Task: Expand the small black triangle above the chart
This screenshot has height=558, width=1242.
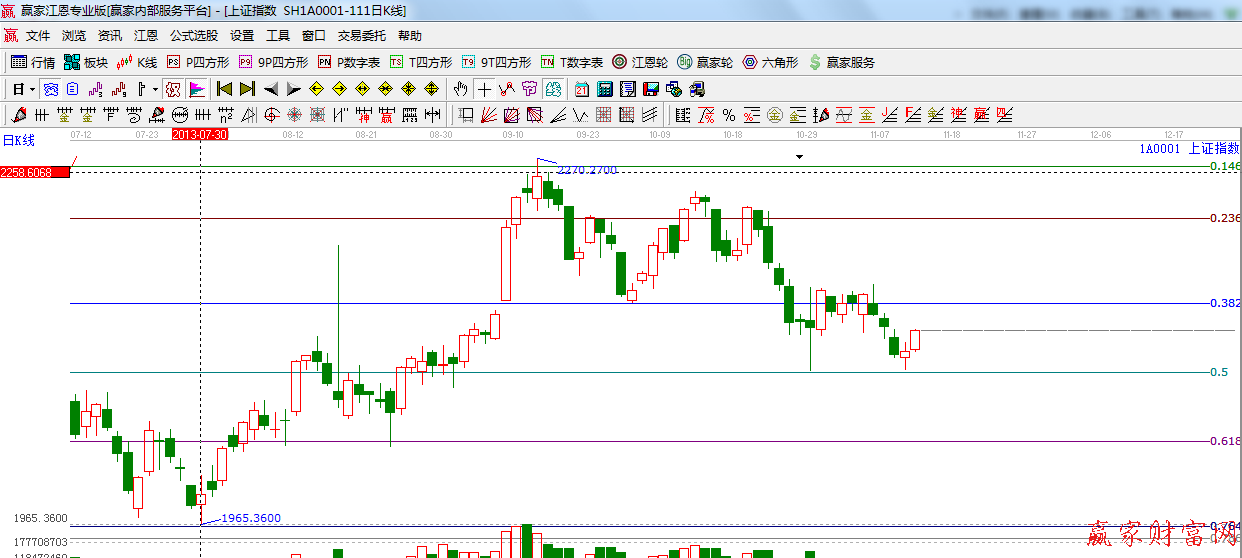Action: (799, 157)
